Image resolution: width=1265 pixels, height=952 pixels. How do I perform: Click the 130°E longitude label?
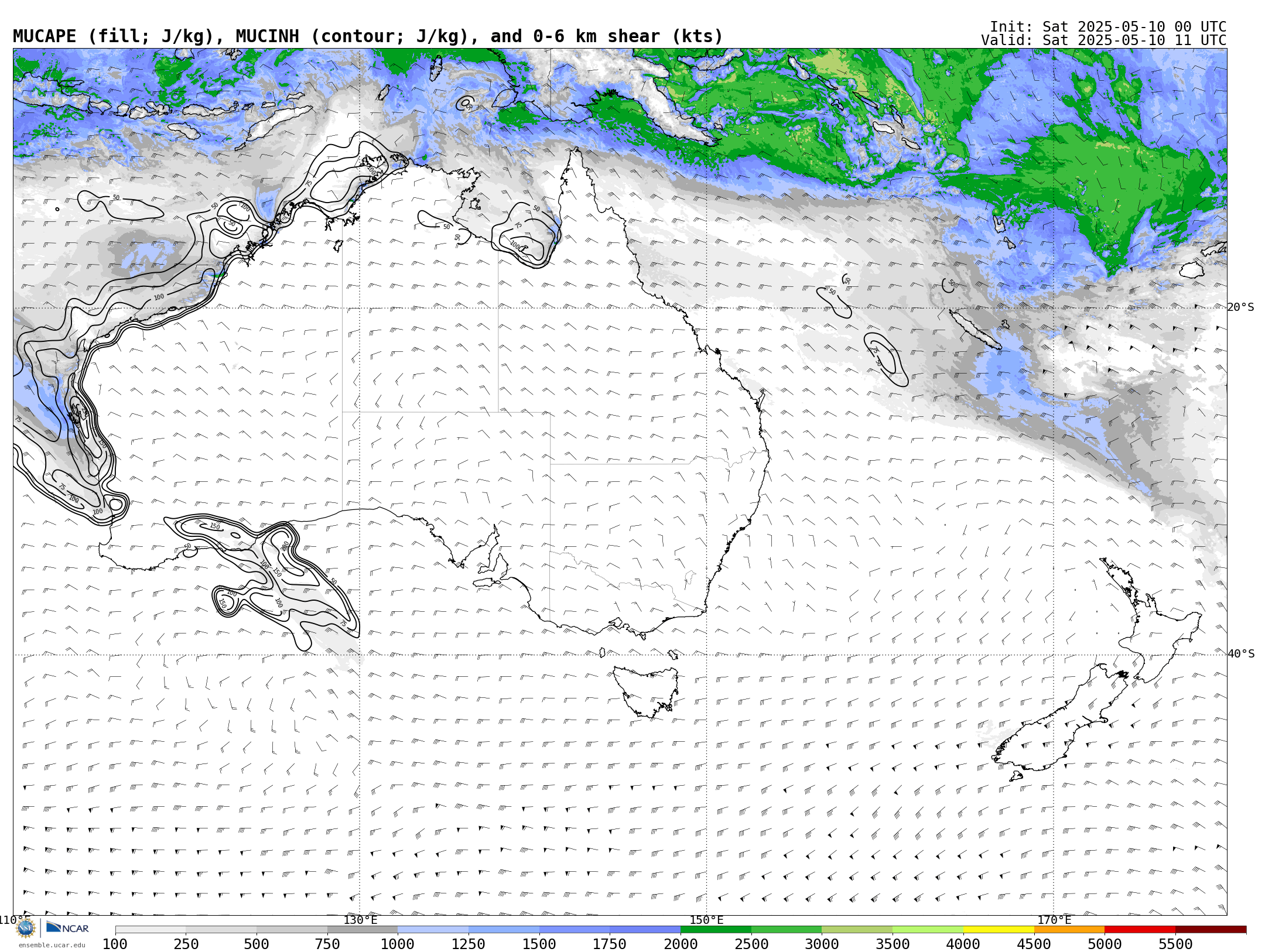[x=360, y=920]
